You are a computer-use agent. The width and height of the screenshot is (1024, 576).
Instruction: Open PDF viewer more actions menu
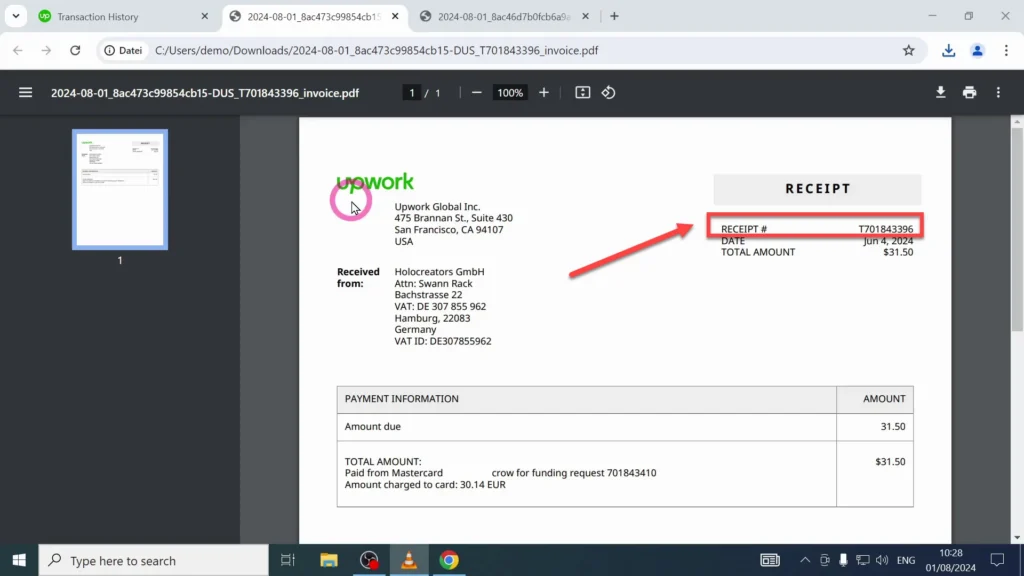pos(998,93)
